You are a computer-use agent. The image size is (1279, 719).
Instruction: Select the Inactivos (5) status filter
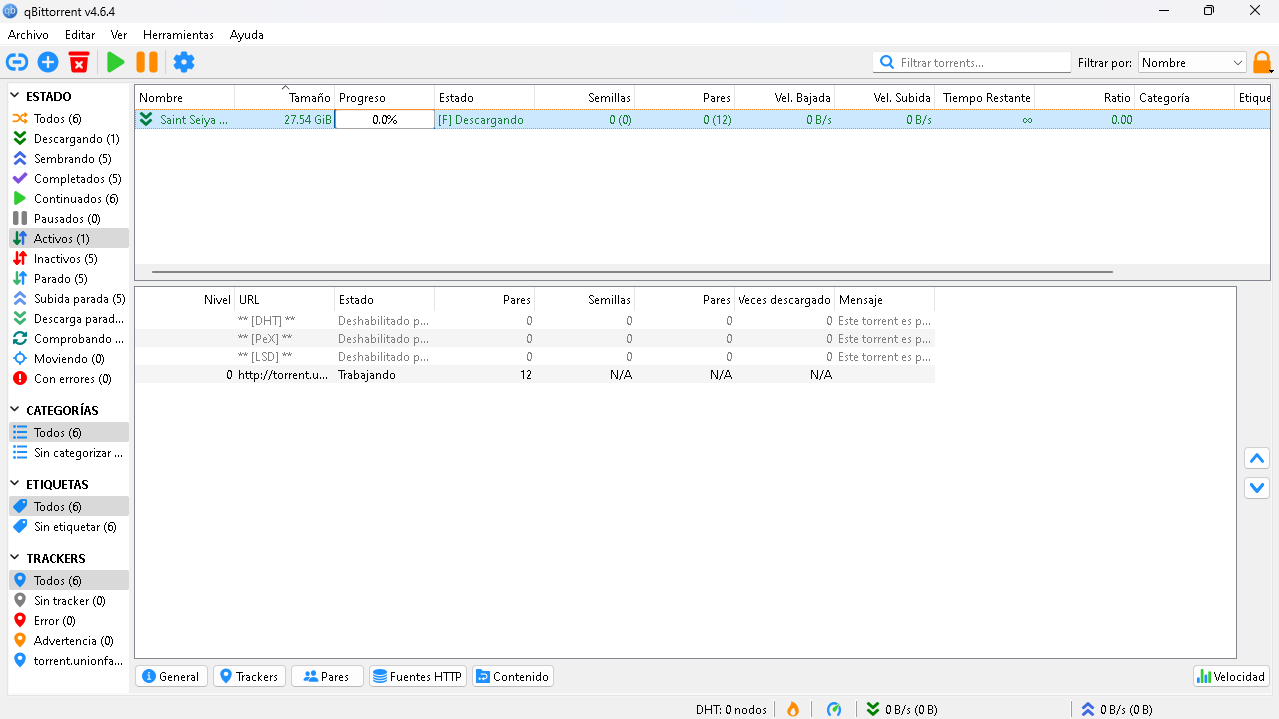click(69, 259)
